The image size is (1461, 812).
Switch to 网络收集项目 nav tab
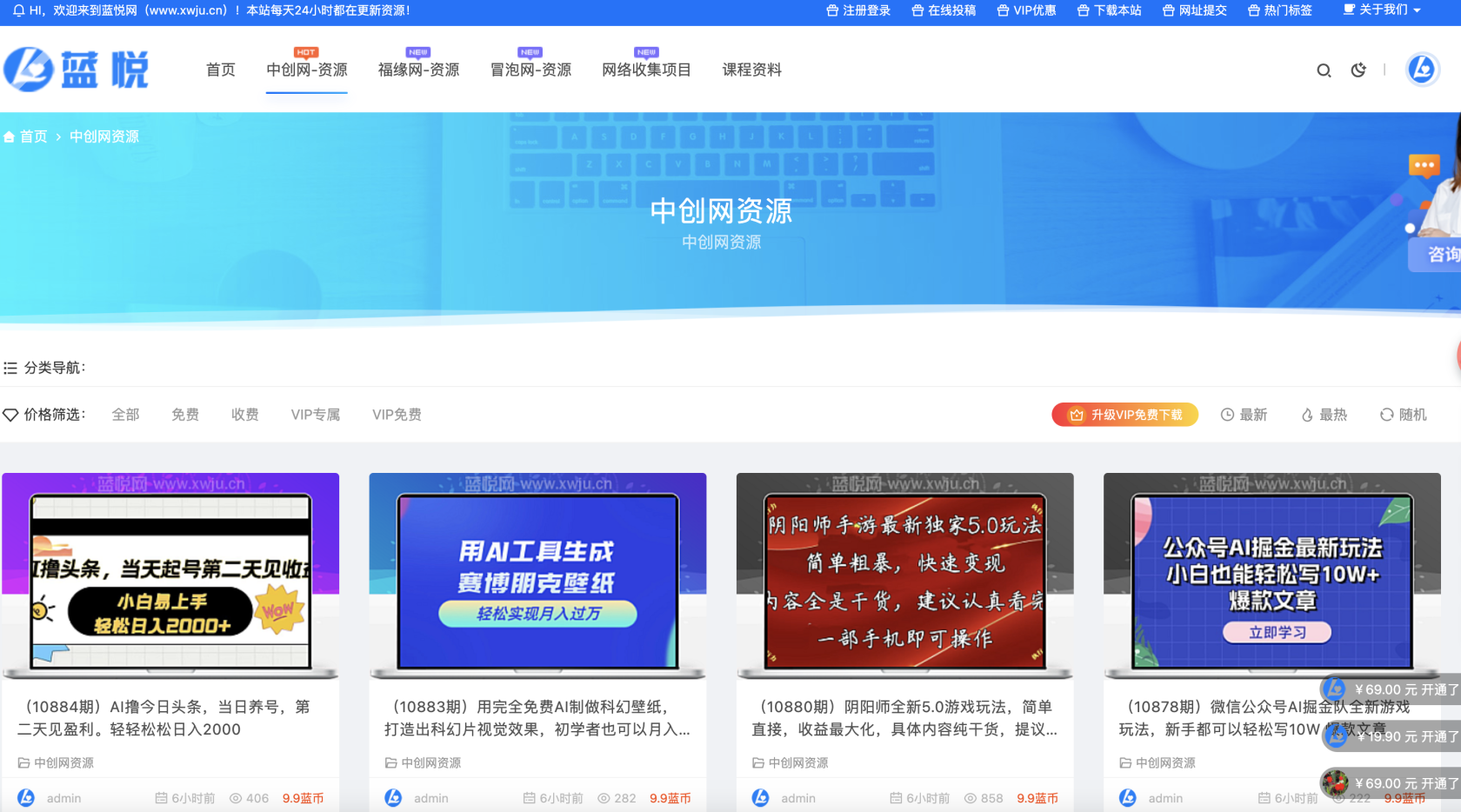pyautogui.click(x=646, y=70)
